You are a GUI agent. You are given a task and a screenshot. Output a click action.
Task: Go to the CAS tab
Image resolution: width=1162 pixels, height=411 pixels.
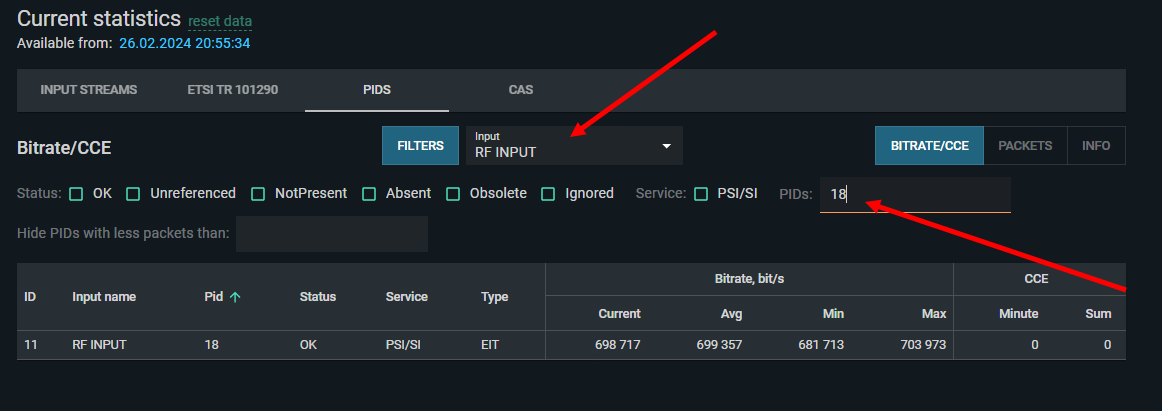pos(521,90)
